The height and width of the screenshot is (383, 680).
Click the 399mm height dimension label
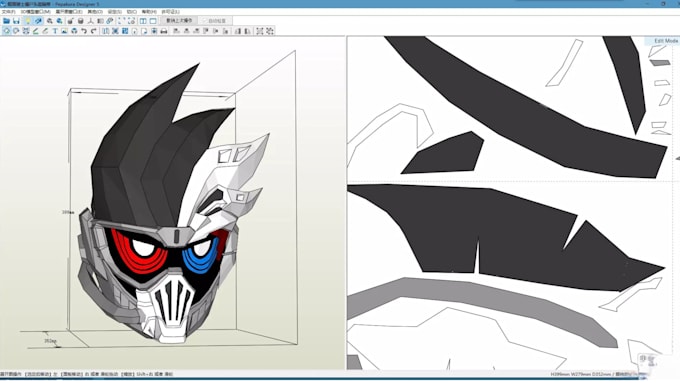click(68, 213)
